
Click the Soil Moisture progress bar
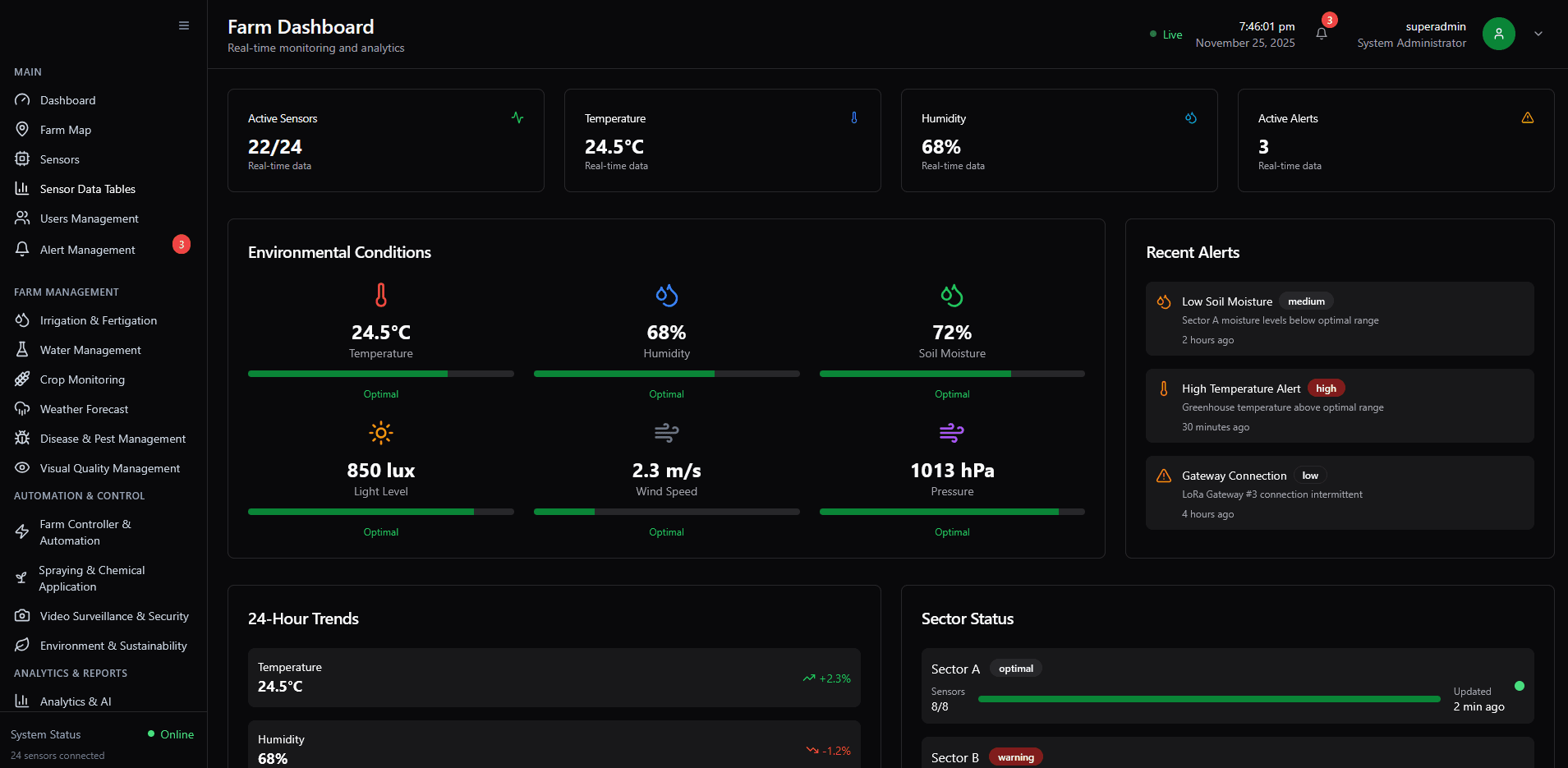pyautogui.click(x=951, y=374)
